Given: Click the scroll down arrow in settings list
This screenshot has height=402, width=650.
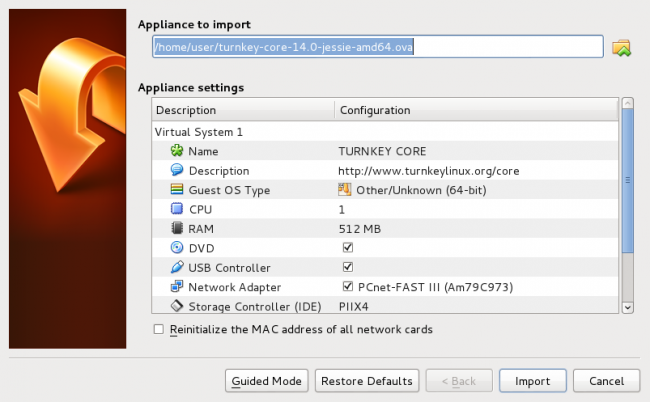Looking at the screenshot, I should (x=628, y=308).
